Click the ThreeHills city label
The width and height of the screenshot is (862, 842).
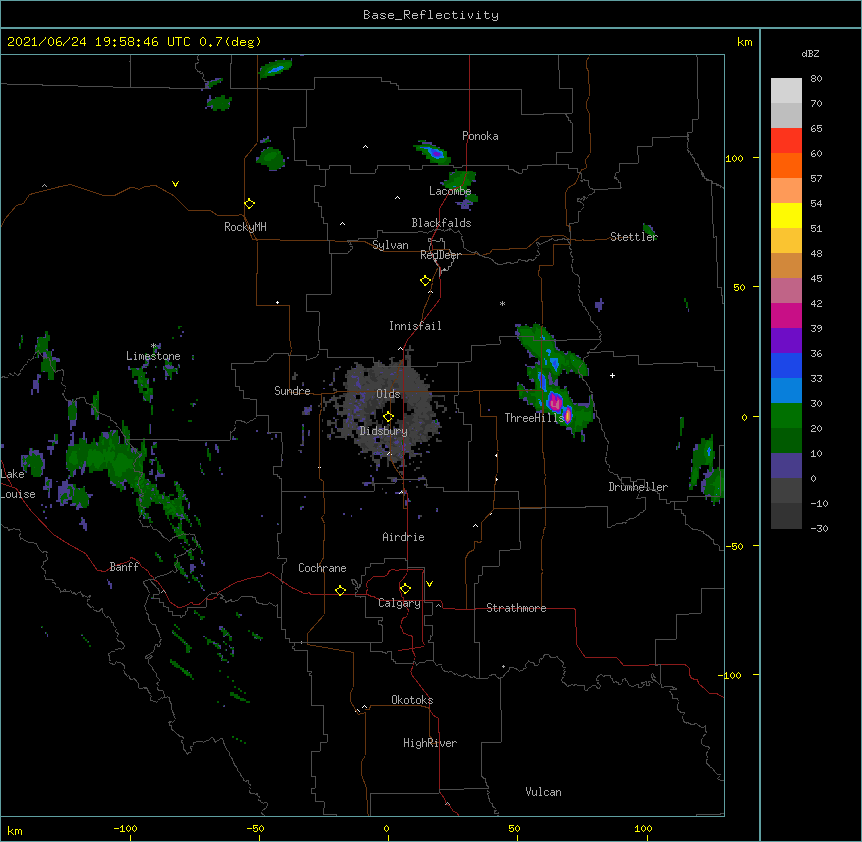pyautogui.click(x=534, y=418)
